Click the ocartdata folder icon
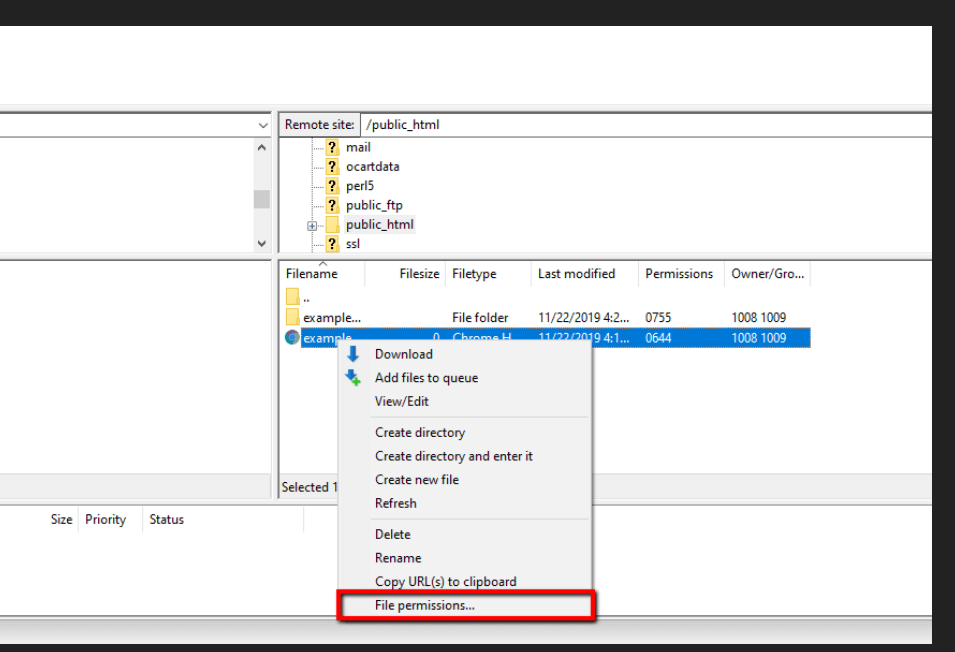This screenshot has height=652, width=955. click(332, 167)
